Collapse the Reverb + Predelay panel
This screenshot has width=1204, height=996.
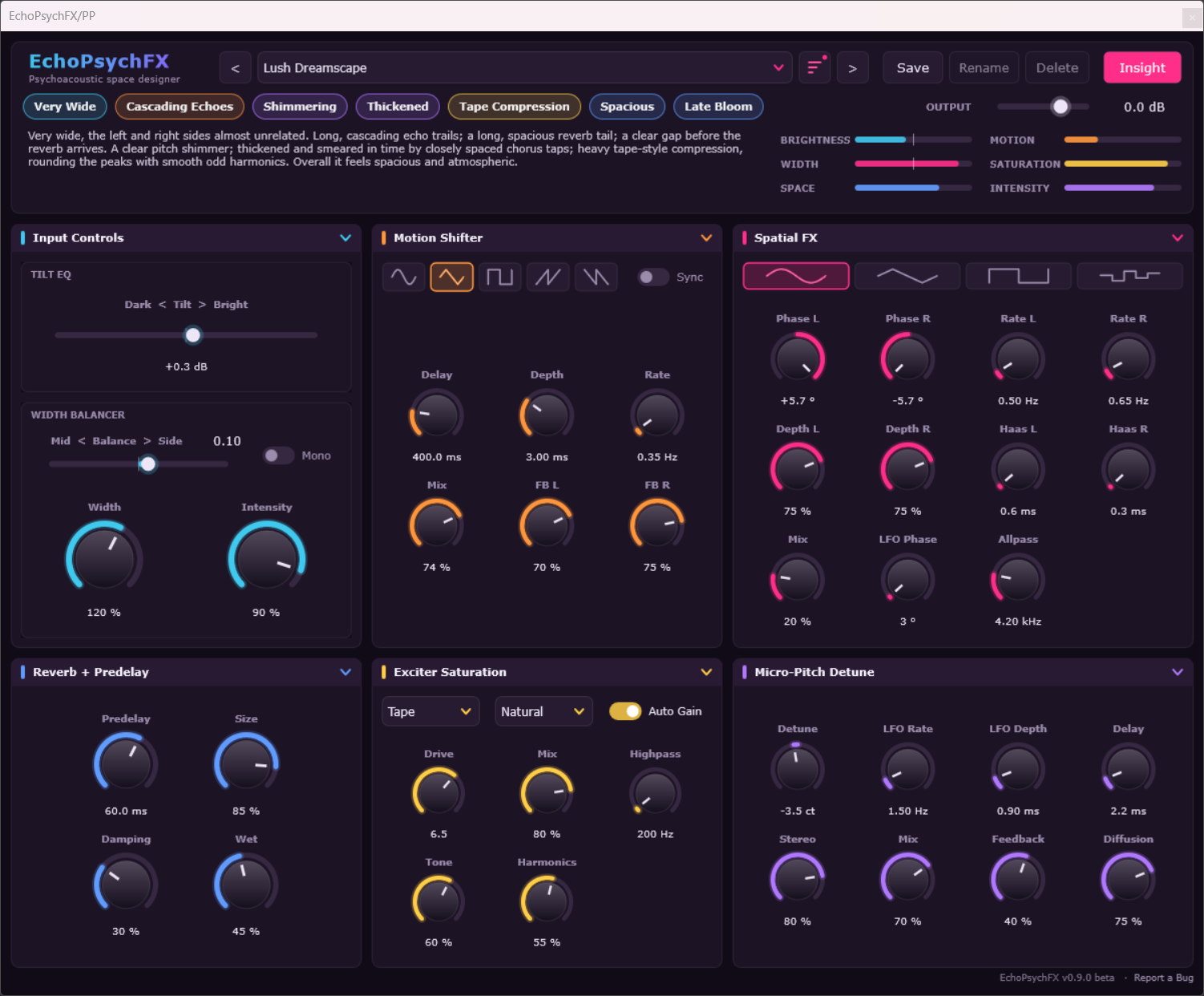pos(345,672)
